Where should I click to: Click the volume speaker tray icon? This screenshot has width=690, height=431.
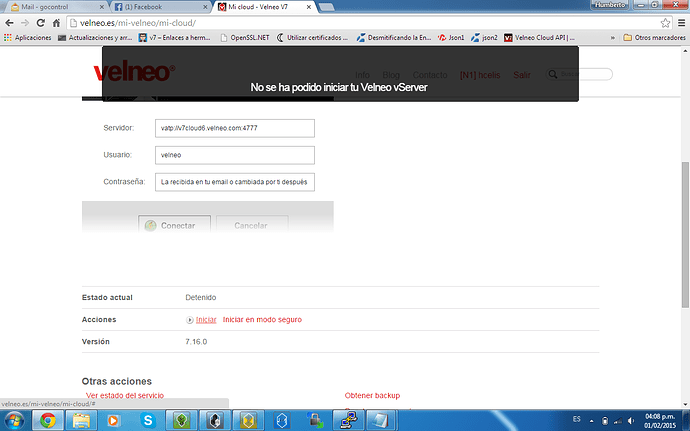tap(631, 421)
